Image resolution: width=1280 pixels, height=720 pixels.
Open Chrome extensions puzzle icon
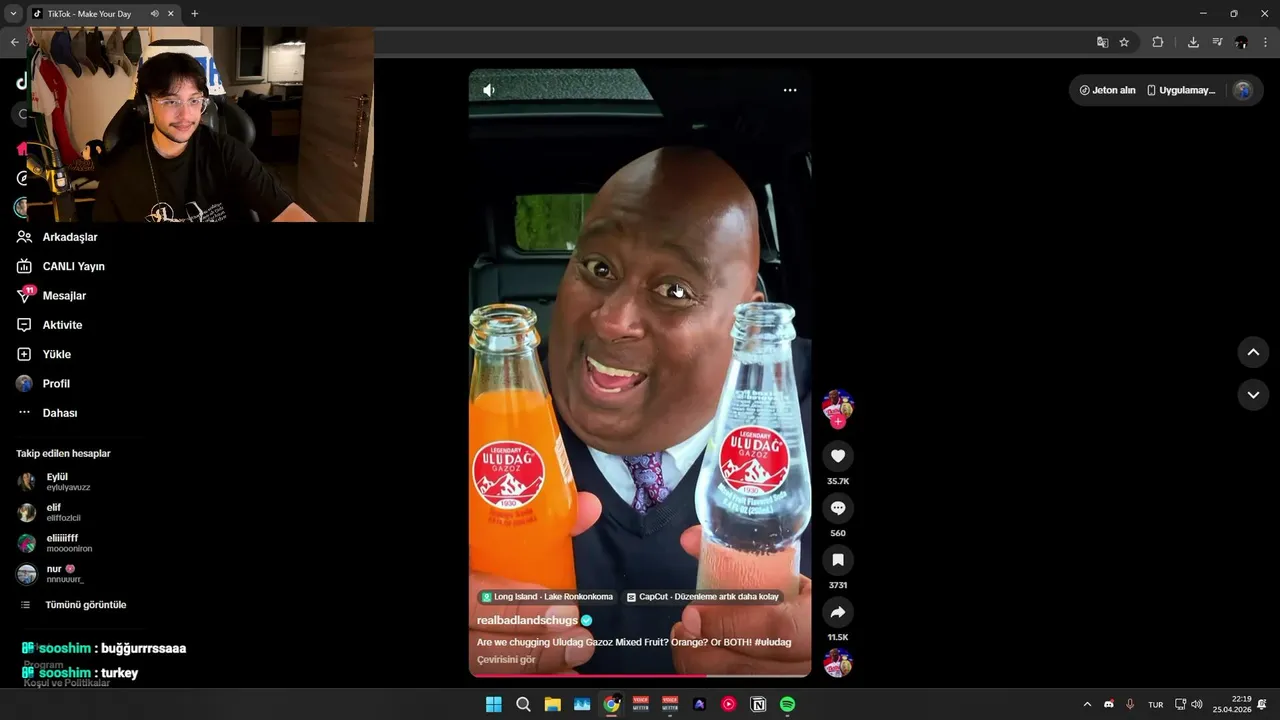click(x=1158, y=42)
